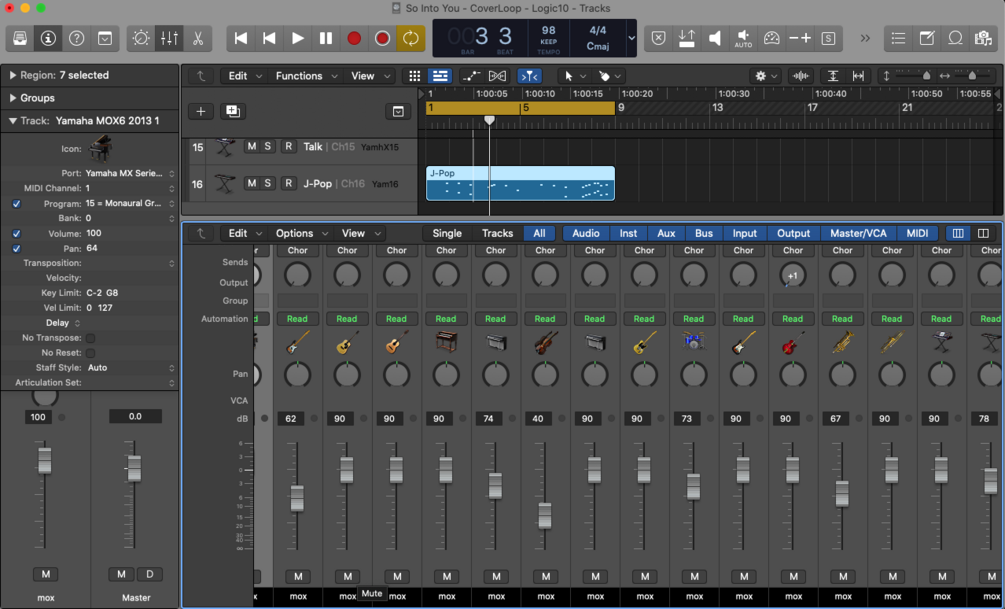Open Quick Help question mark button
The image size is (1005, 609).
point(76,38)
